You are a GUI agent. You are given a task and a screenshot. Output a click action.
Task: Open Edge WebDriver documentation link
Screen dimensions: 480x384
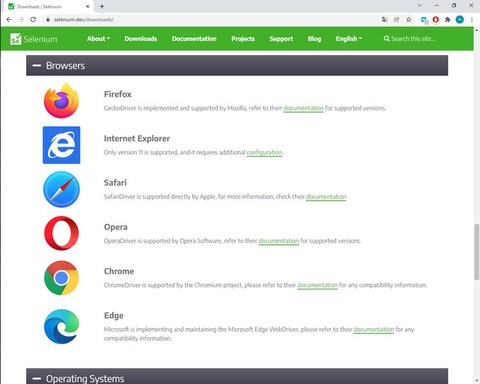click(374, 329)
